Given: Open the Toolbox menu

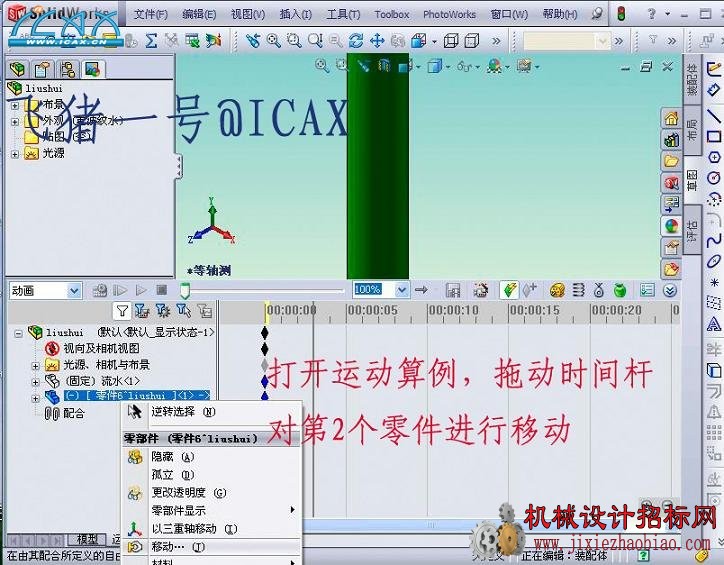Looking at the screenshot, I should tap(392, 14).
